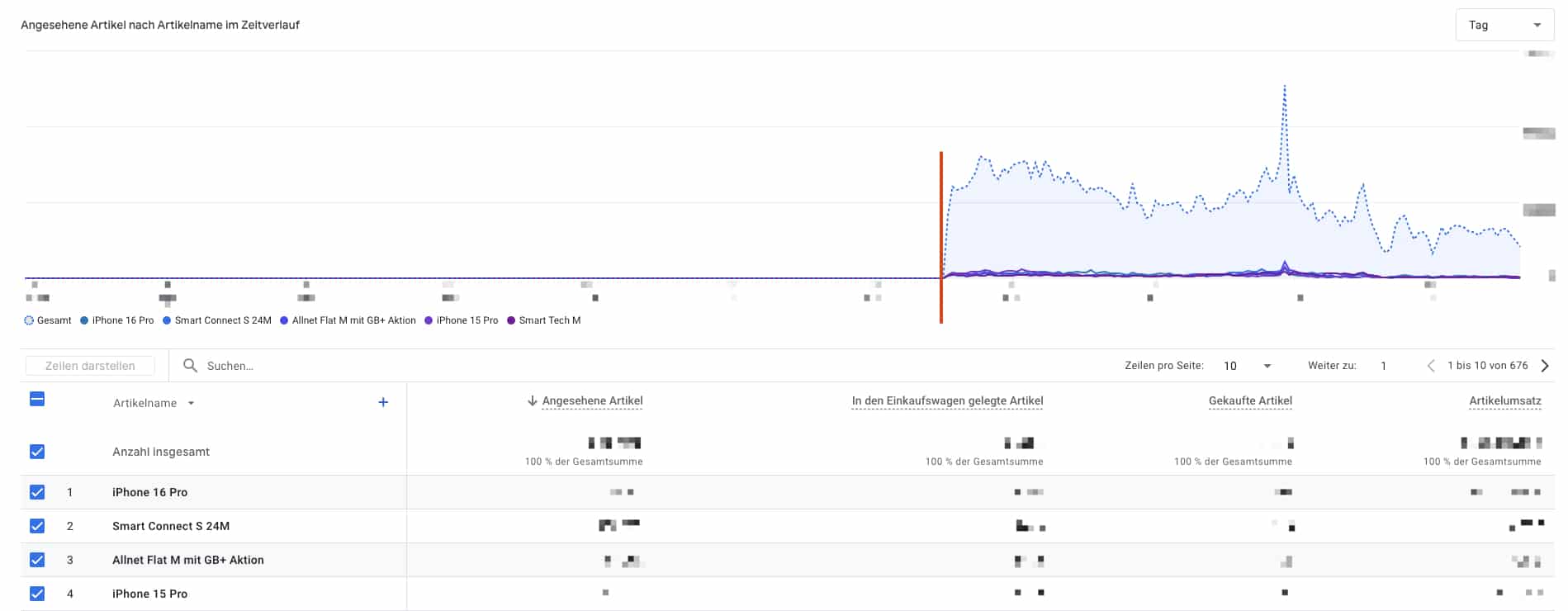Toggle iPhone 16 Pro legend entry
Viewport: 1568px width, 611px height.
[x=117, y=320]
